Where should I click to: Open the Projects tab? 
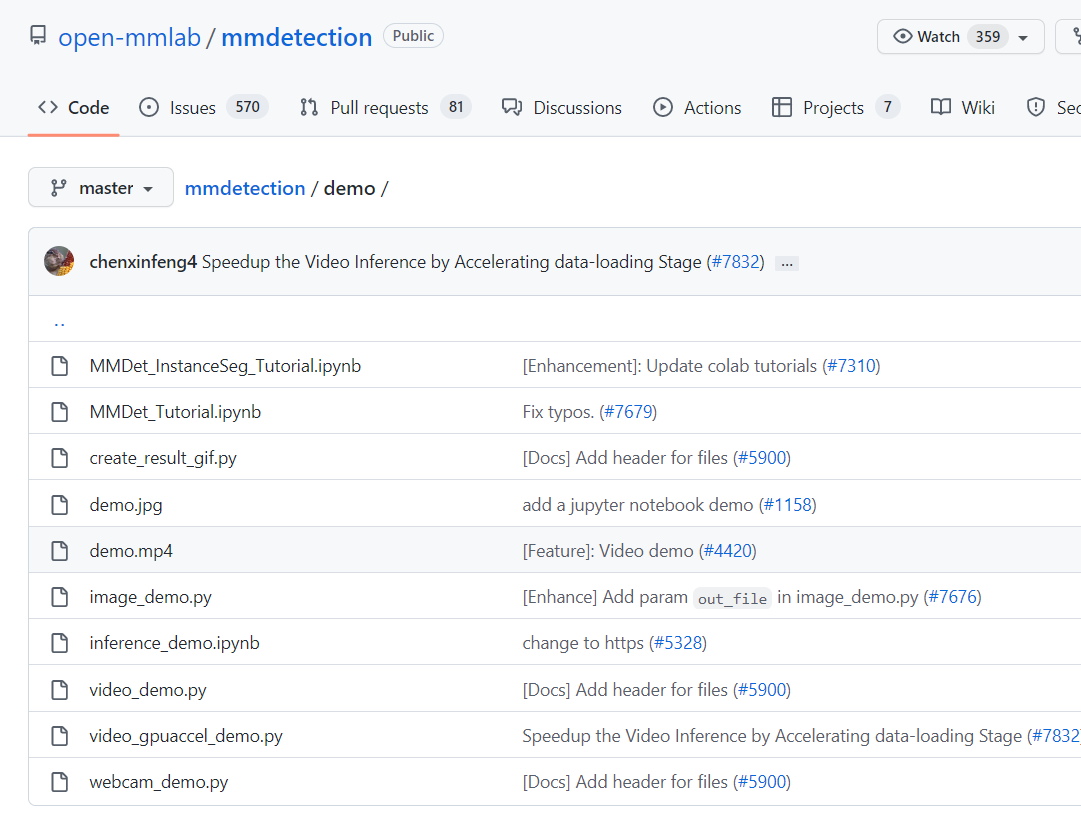pos(835,108)
